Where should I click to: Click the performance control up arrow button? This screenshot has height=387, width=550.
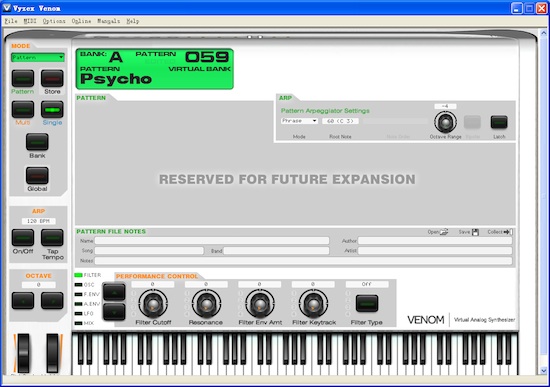[114, 292]
